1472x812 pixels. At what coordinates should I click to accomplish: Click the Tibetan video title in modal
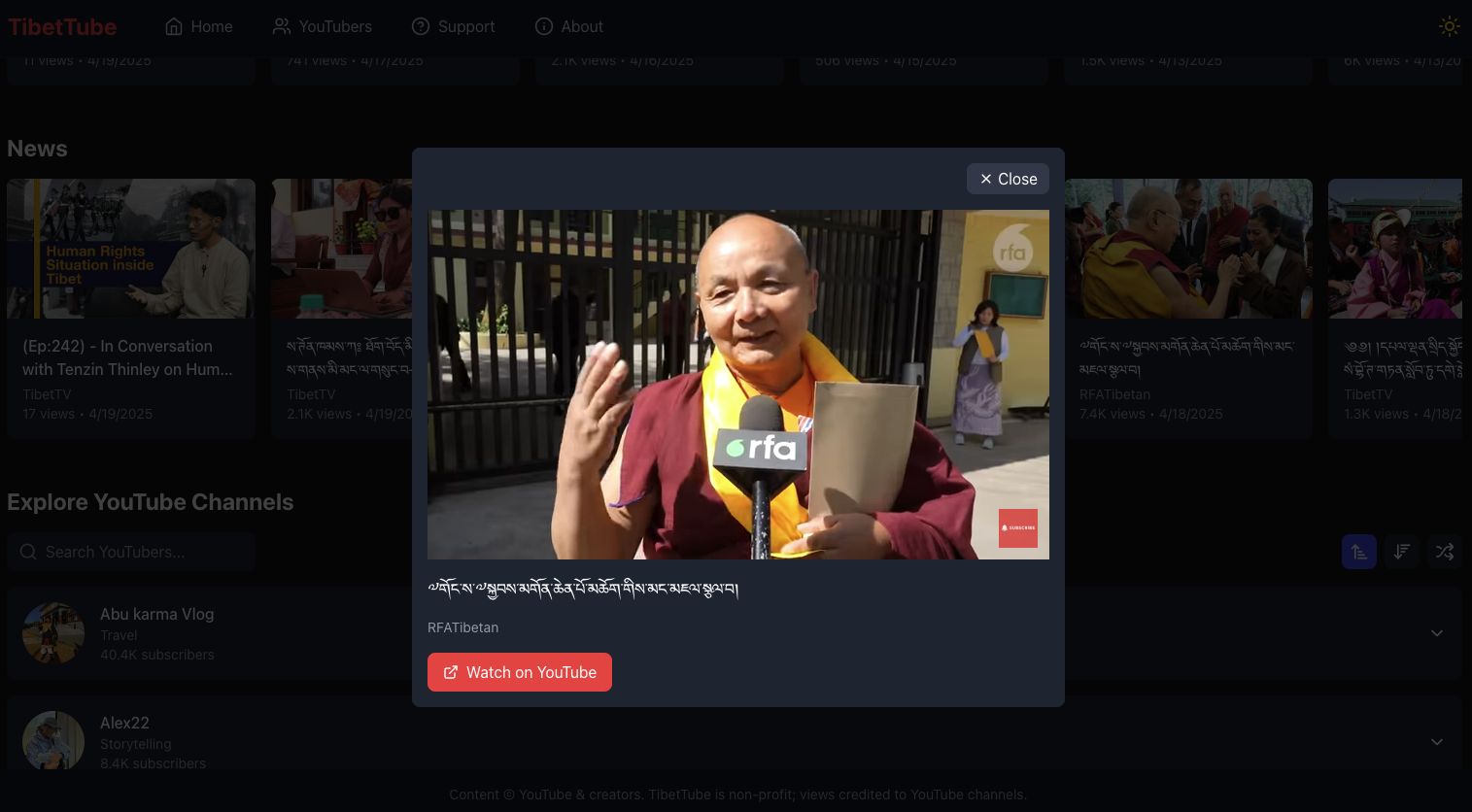583,589
